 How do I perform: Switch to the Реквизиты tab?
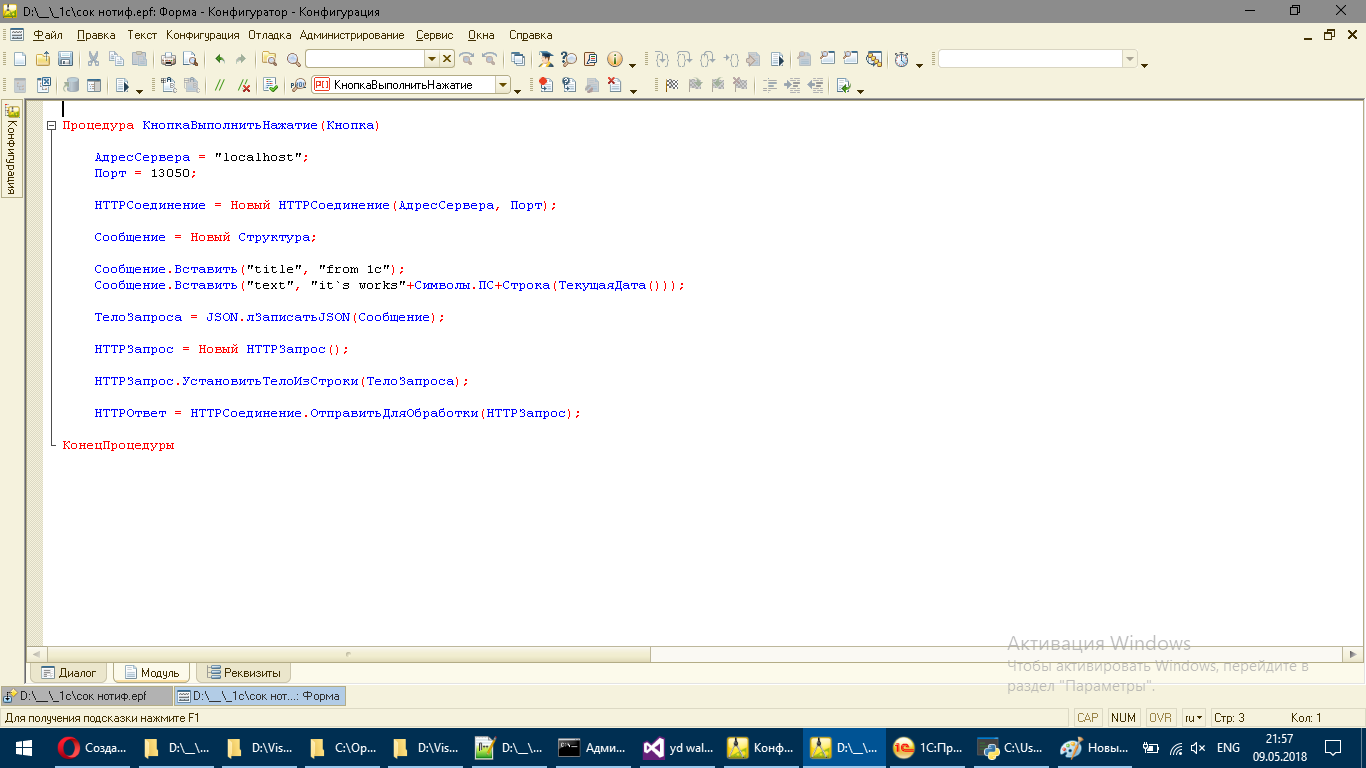[x=244, y=673]
